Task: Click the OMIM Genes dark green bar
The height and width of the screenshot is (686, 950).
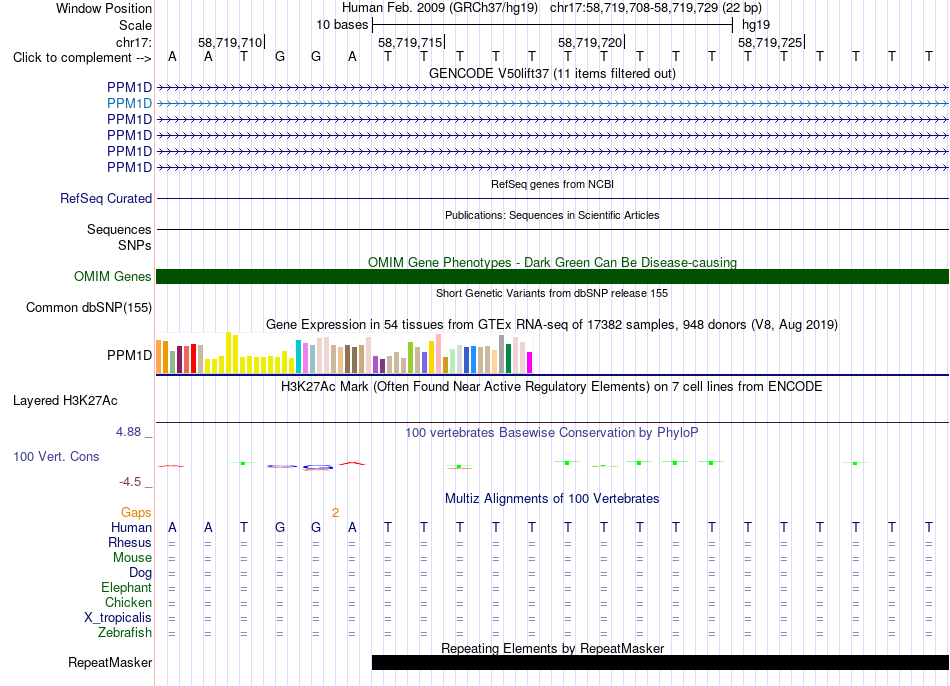Action: (552, 276)
